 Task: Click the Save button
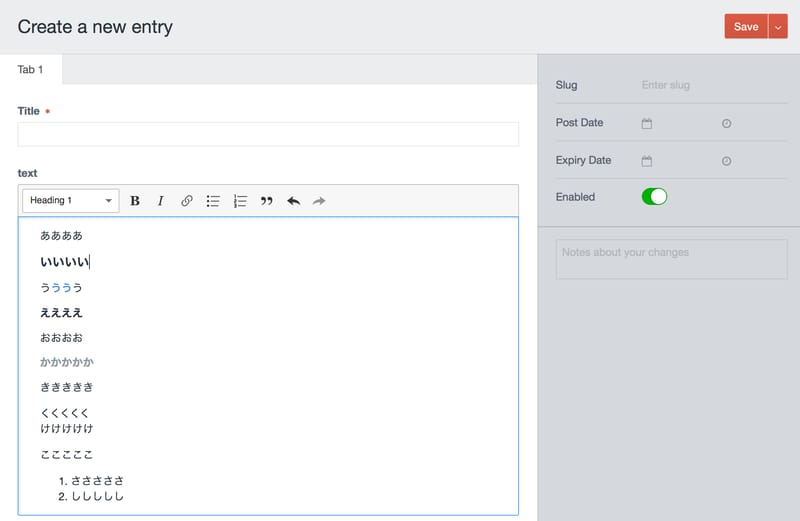click(x=745, y=27)
